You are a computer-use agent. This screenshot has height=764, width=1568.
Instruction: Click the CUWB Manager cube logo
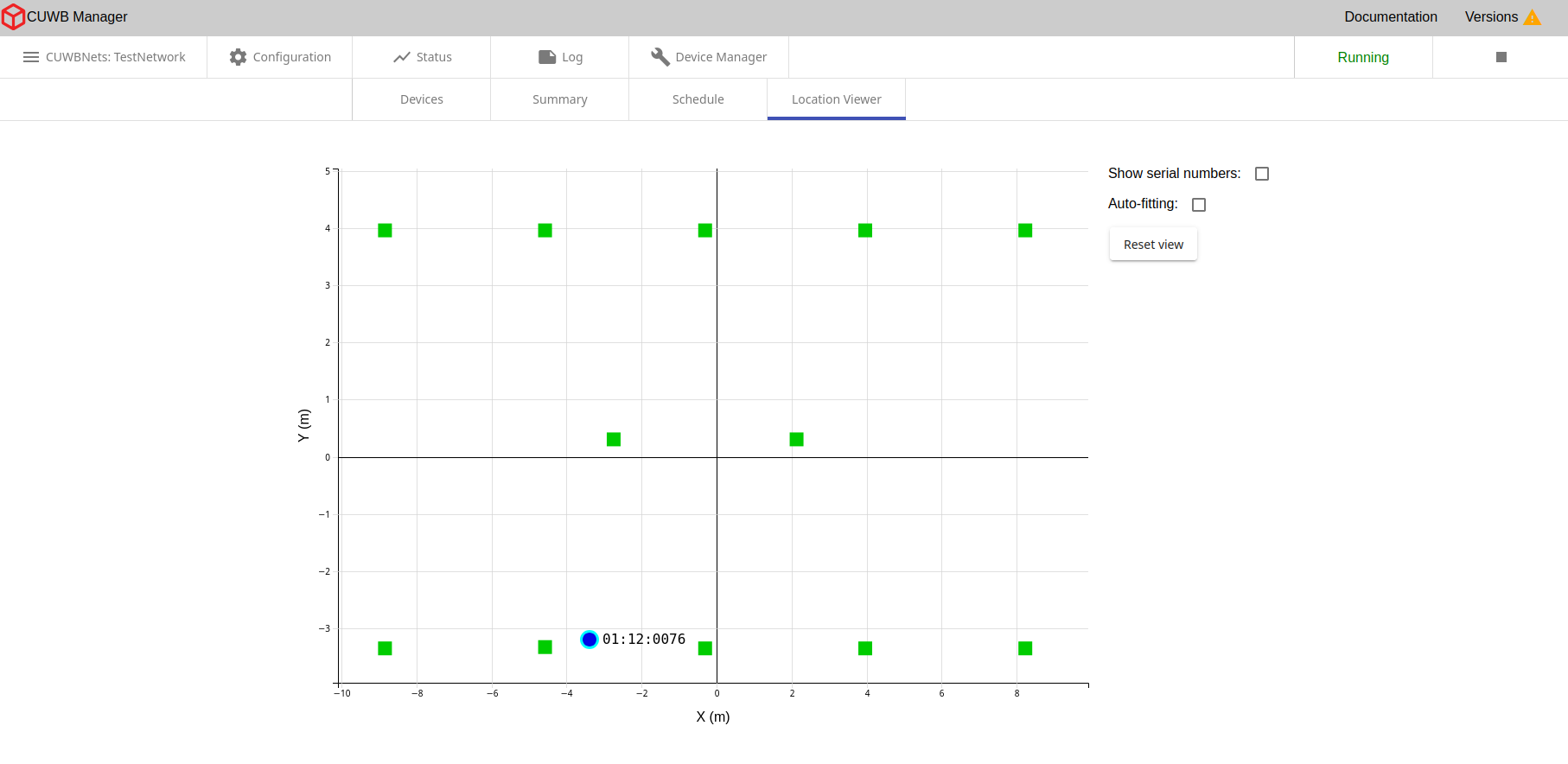13,17
